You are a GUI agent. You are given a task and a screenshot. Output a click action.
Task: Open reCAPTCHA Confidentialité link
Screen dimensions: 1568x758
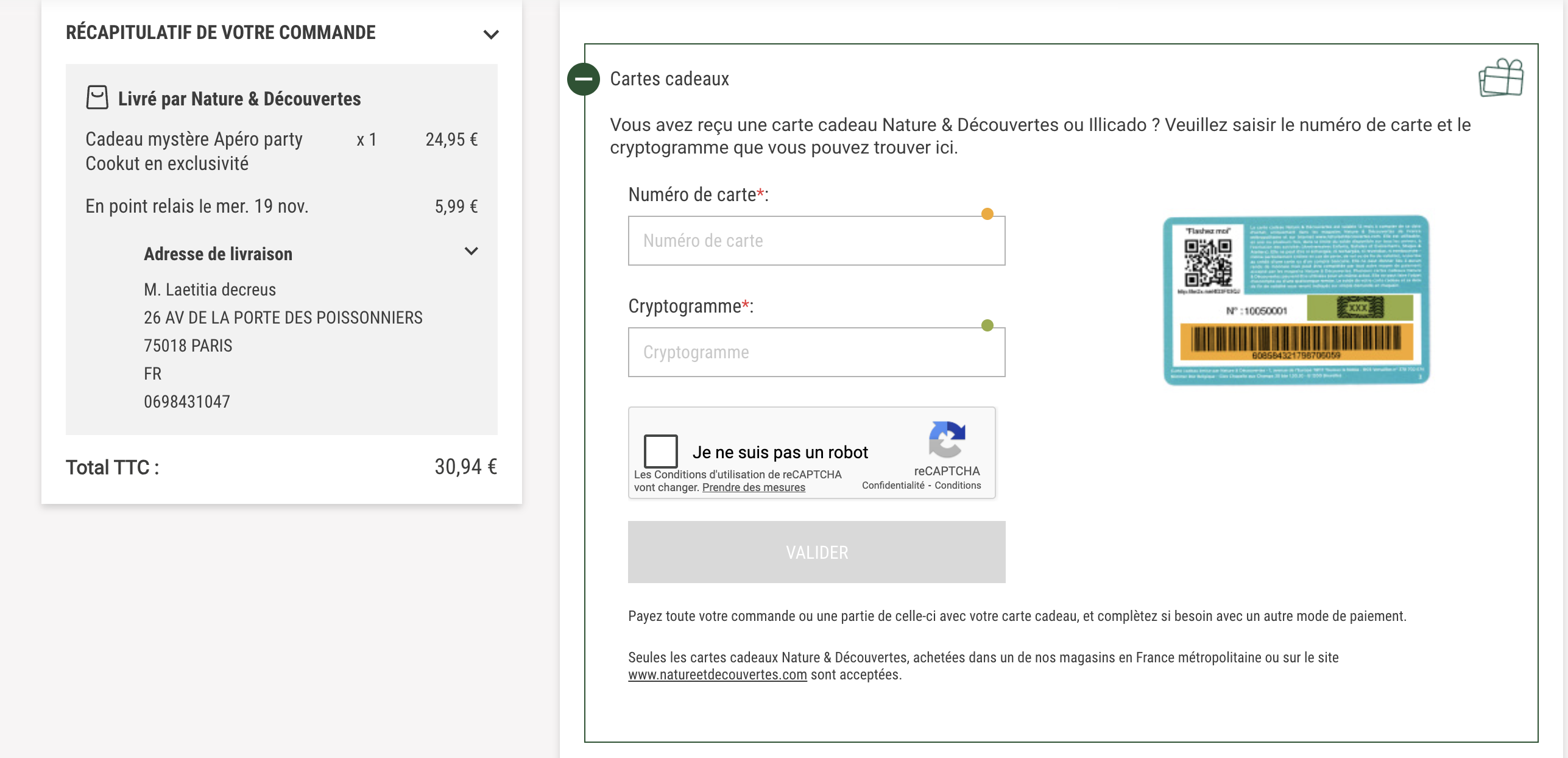(893, 486)
